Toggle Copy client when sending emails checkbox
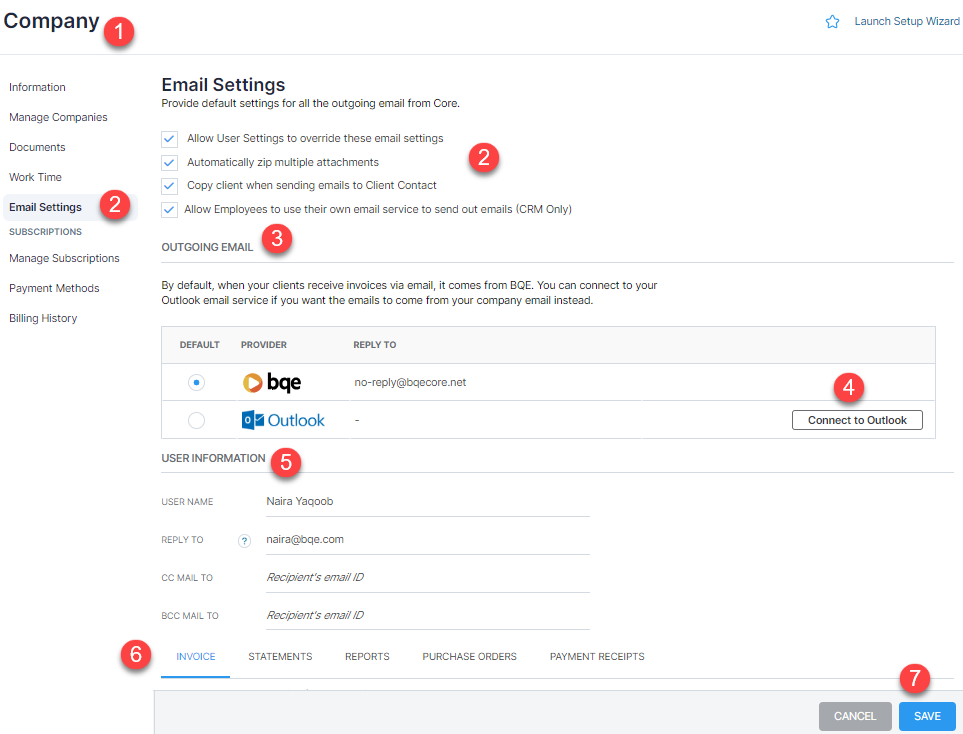 pyautogui.click(x=170, y=185)
